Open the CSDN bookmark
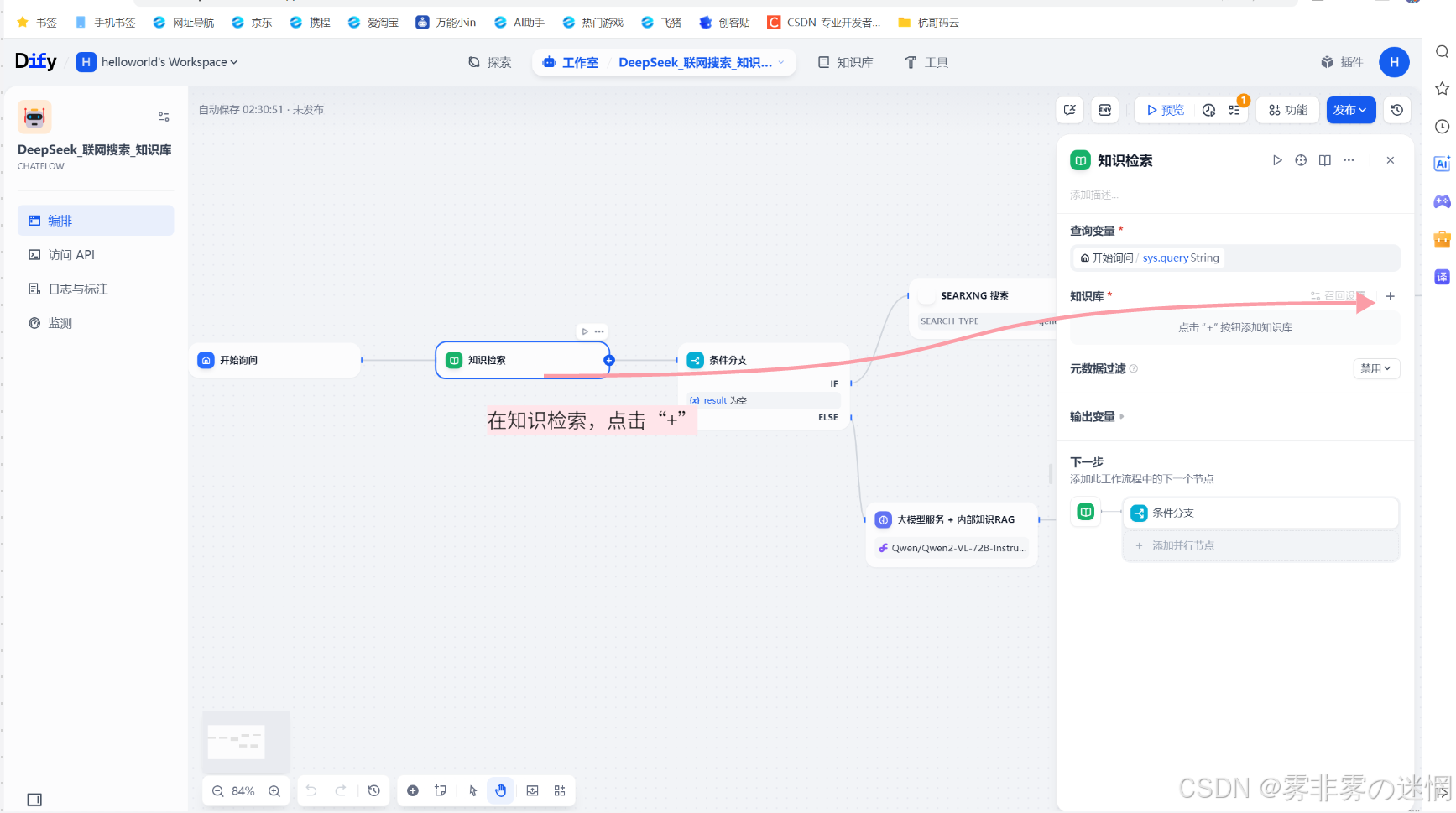The image size is (1456, 813). click(x=824, y=23)
